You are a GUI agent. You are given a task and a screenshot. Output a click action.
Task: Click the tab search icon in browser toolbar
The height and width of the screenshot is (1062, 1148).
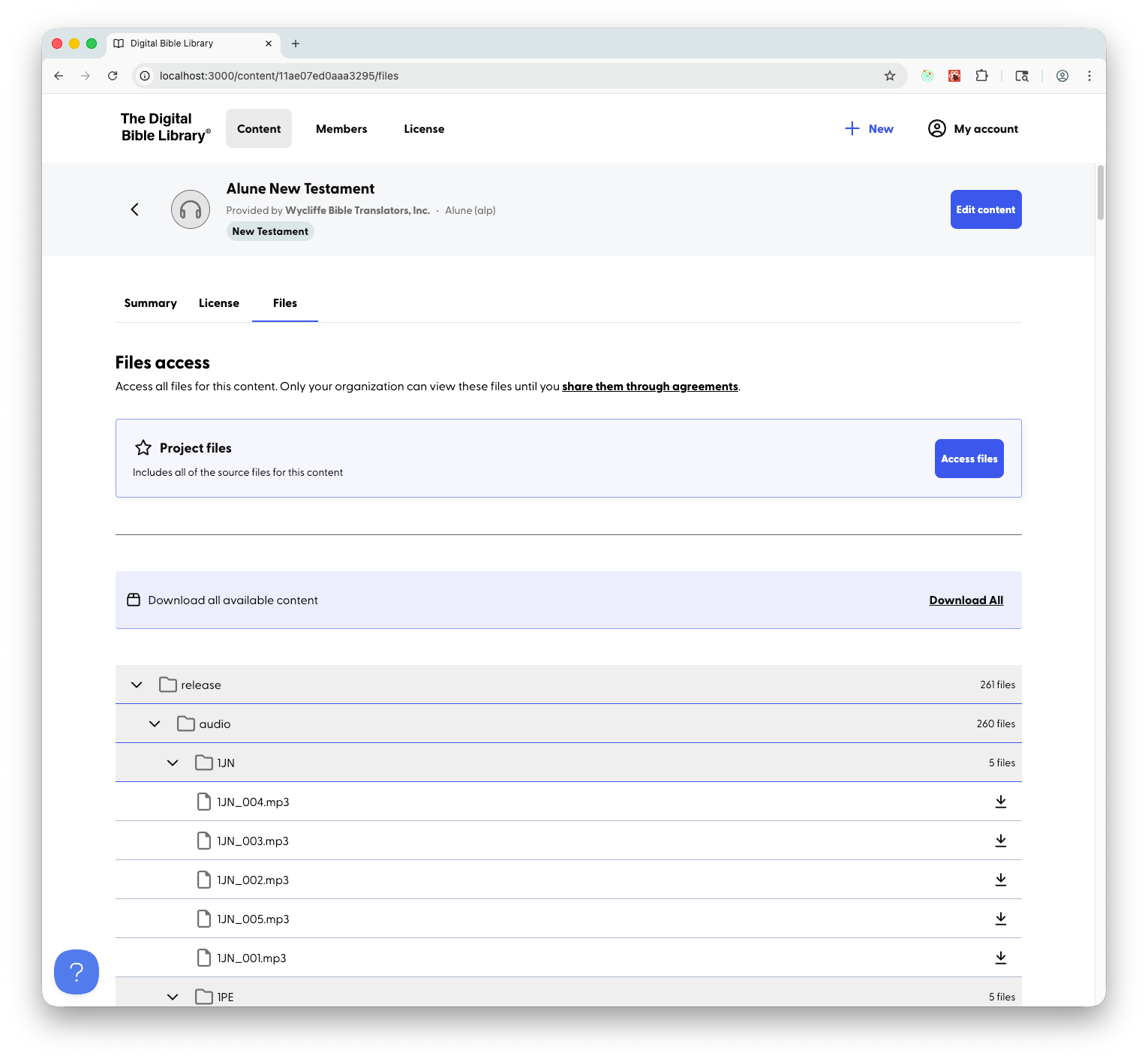pos(1022,76)
